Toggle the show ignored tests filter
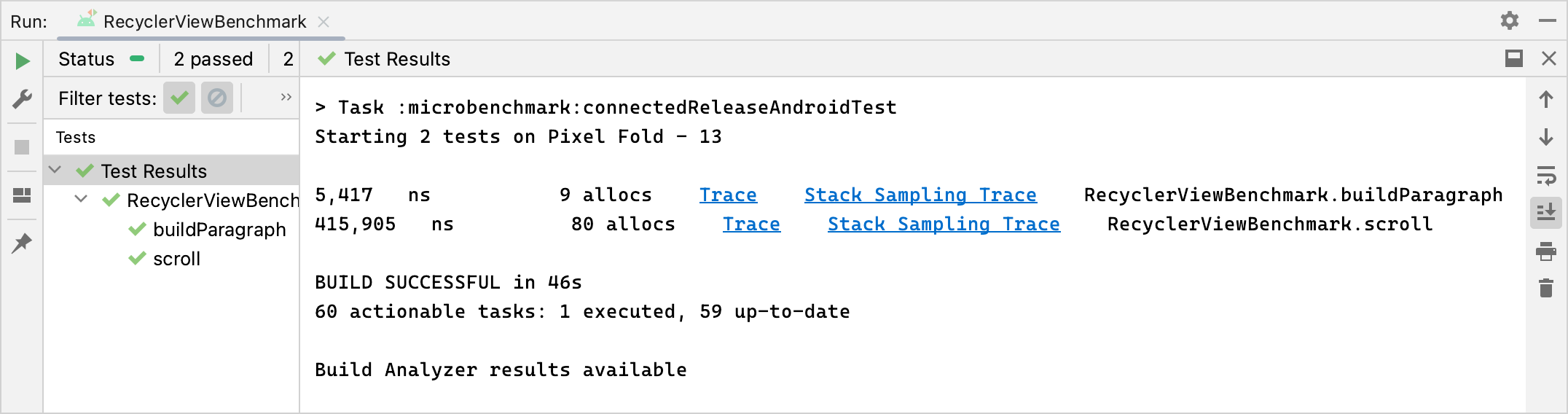This screenshot has height=414, width=1568. tap(217, 98)
